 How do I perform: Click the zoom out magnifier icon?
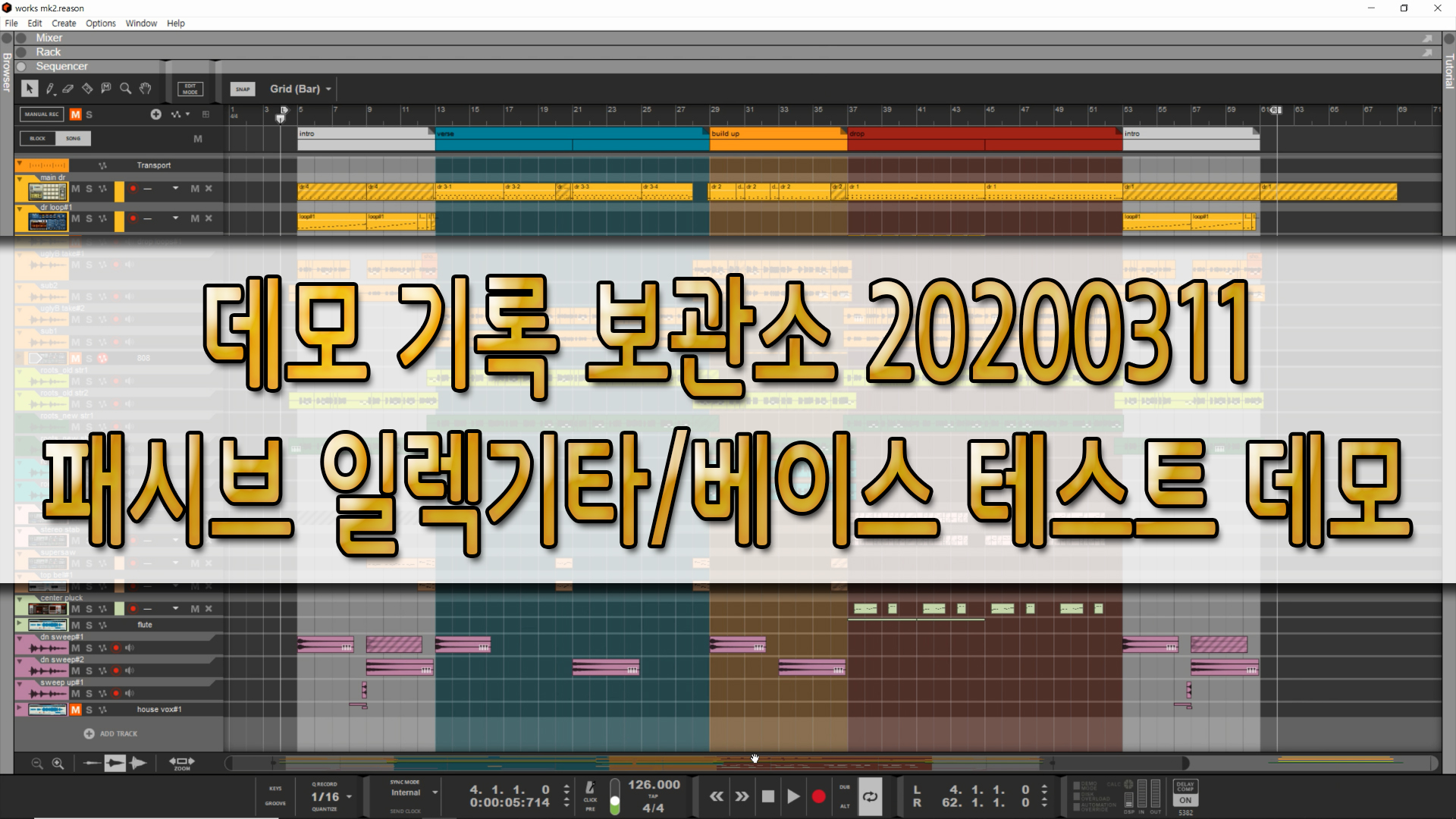pos(37,764)
